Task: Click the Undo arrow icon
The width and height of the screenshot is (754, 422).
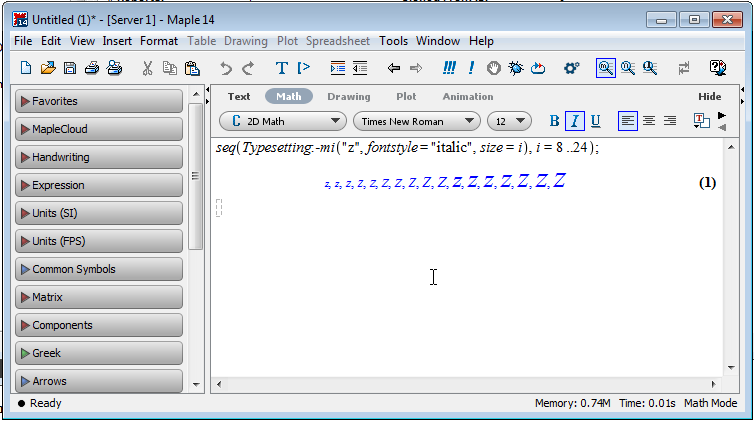Action: pos(226,68)
